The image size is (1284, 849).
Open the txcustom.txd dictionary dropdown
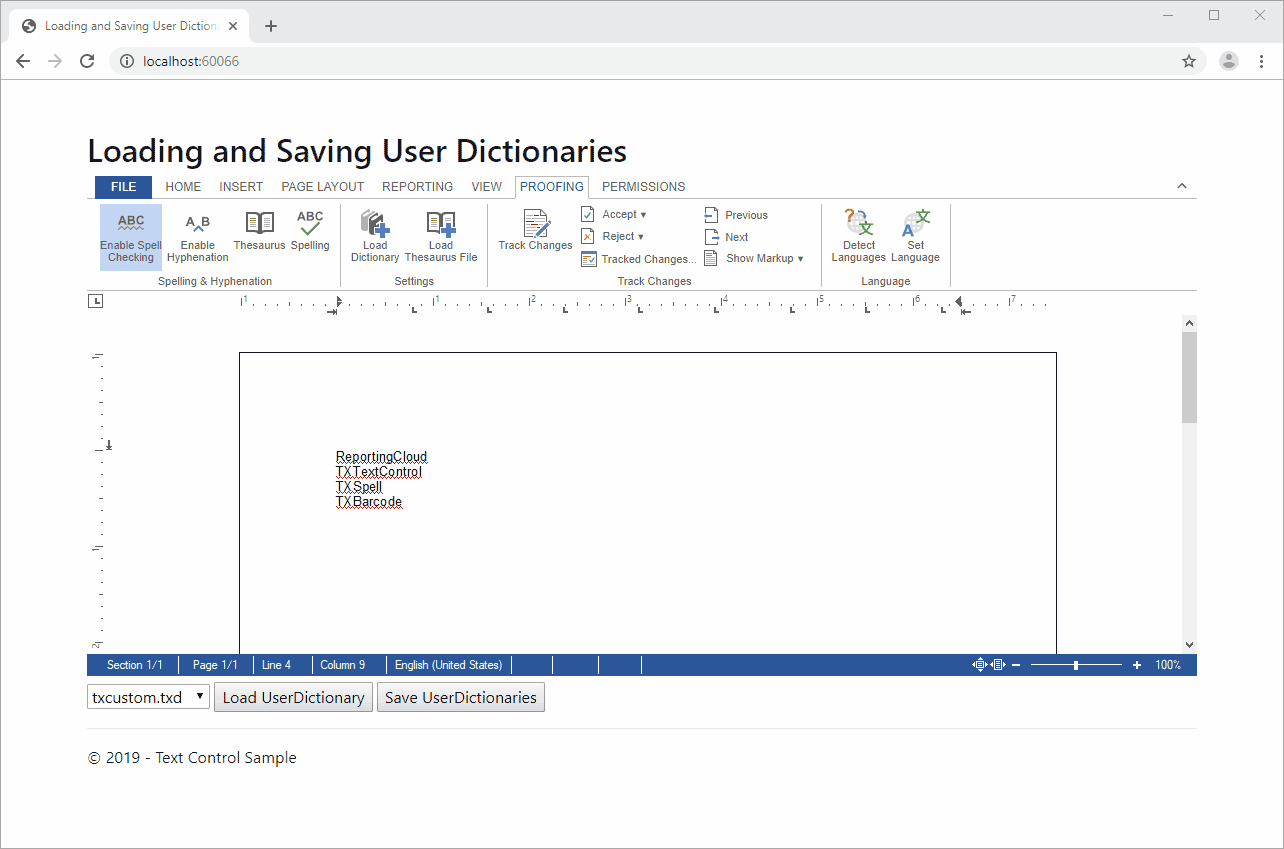tap(148, 697)
